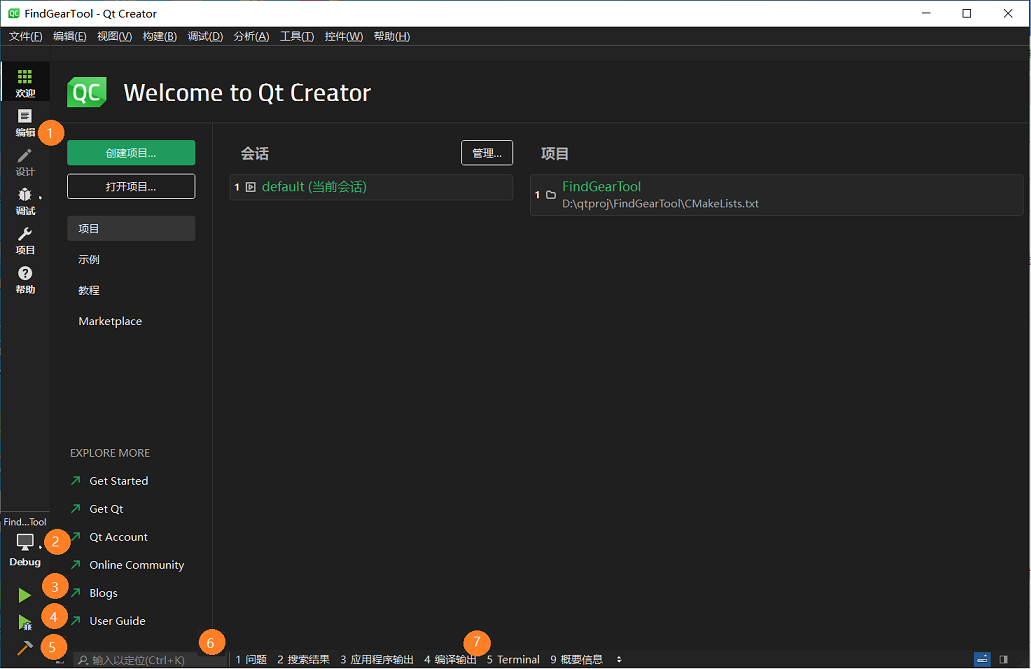Switch to the 编译输出 output tab

tap(451, 659)
